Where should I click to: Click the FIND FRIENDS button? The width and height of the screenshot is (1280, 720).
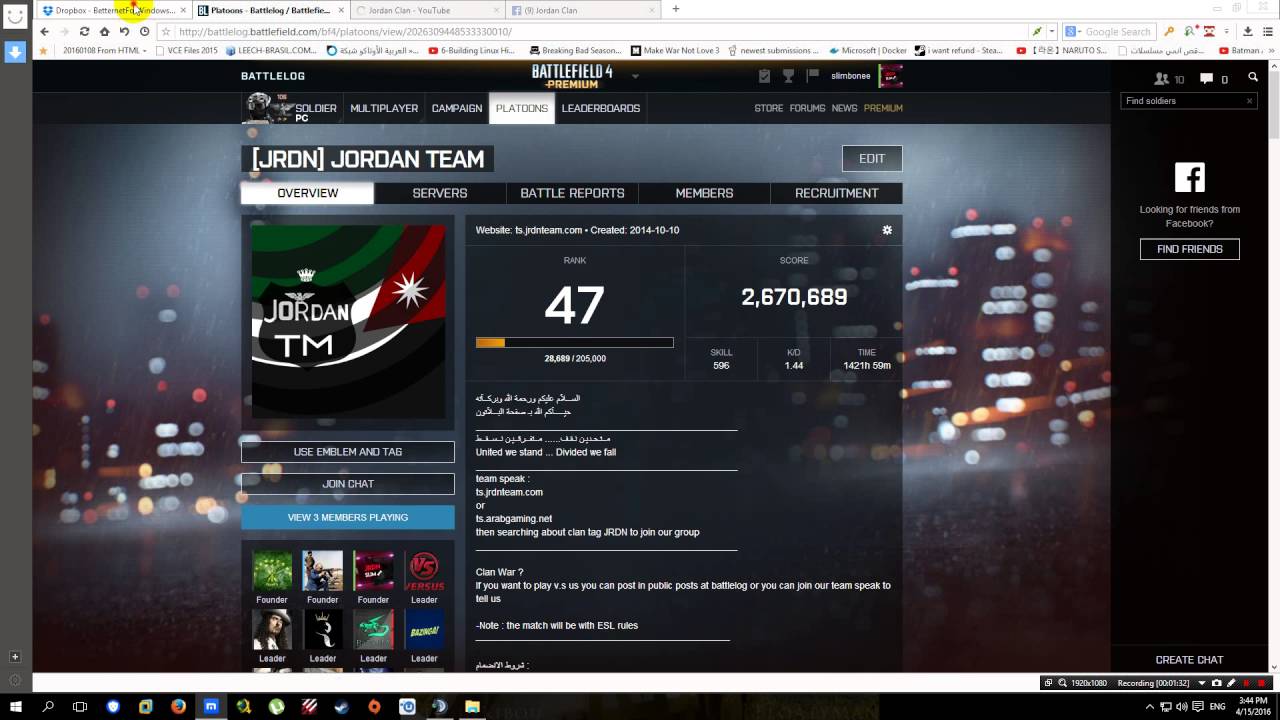pos(1190,249)
